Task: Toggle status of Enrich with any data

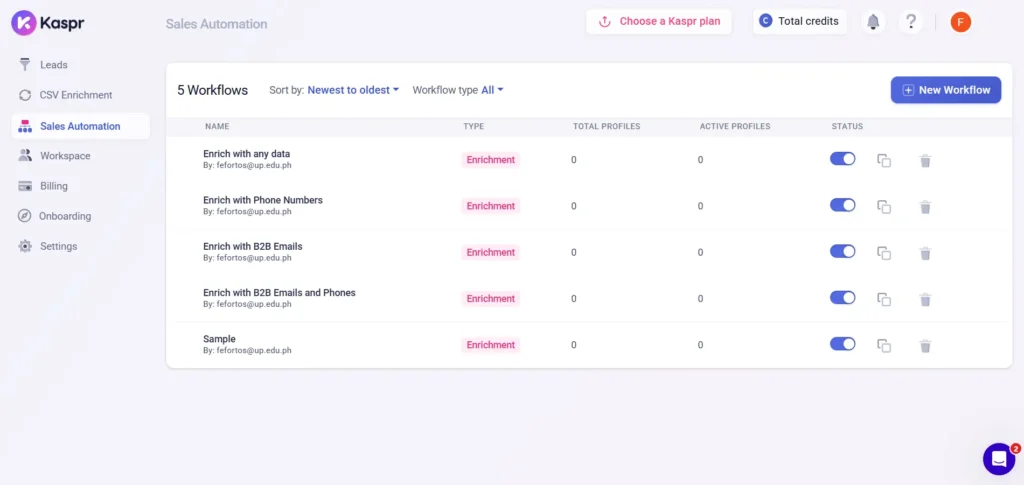Action: [842, 159]
